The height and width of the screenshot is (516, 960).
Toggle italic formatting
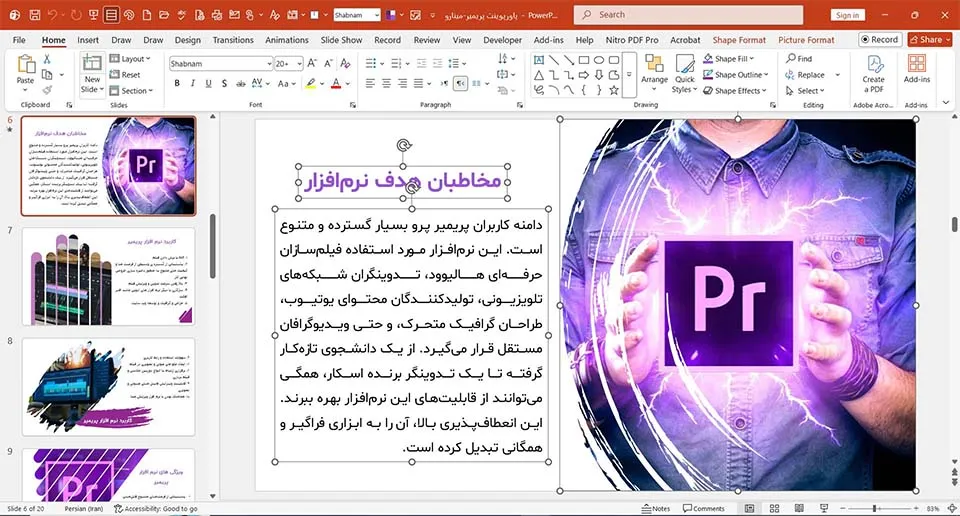193,83
